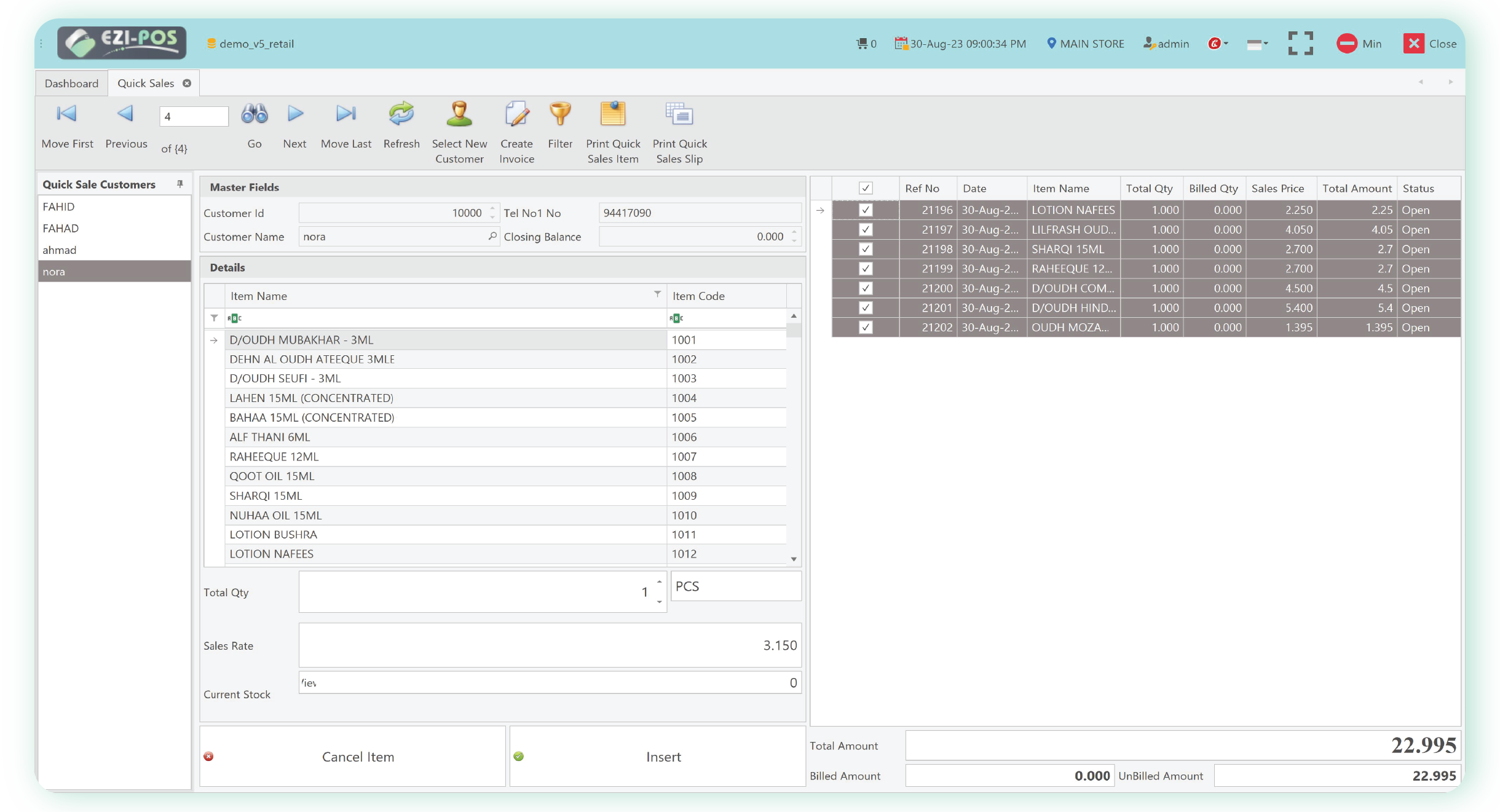
Task: Click the Create Invoice icon
Action: coord(516,114)
